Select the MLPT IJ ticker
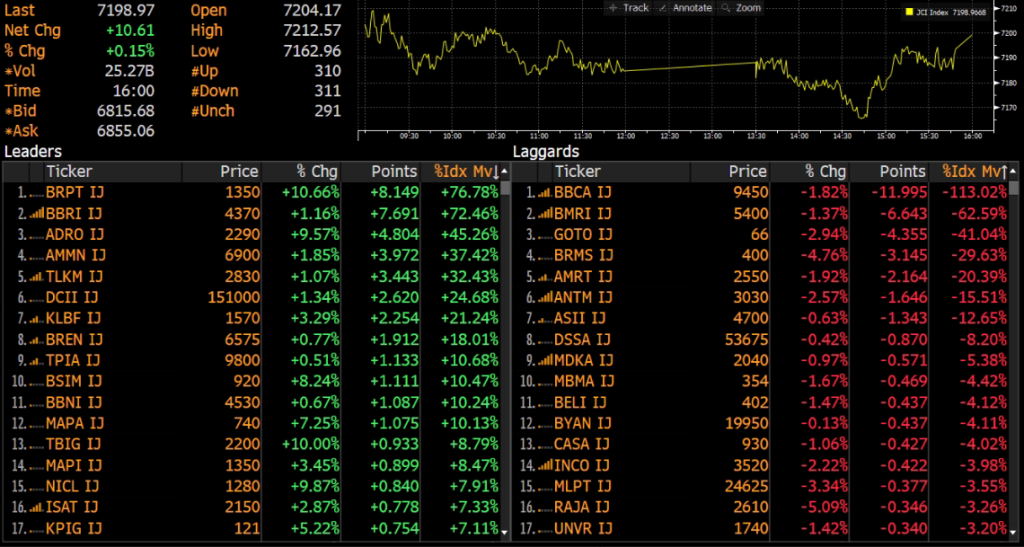Image resolution: width=1024 pixels, height=547 pixels. [583, 486]
